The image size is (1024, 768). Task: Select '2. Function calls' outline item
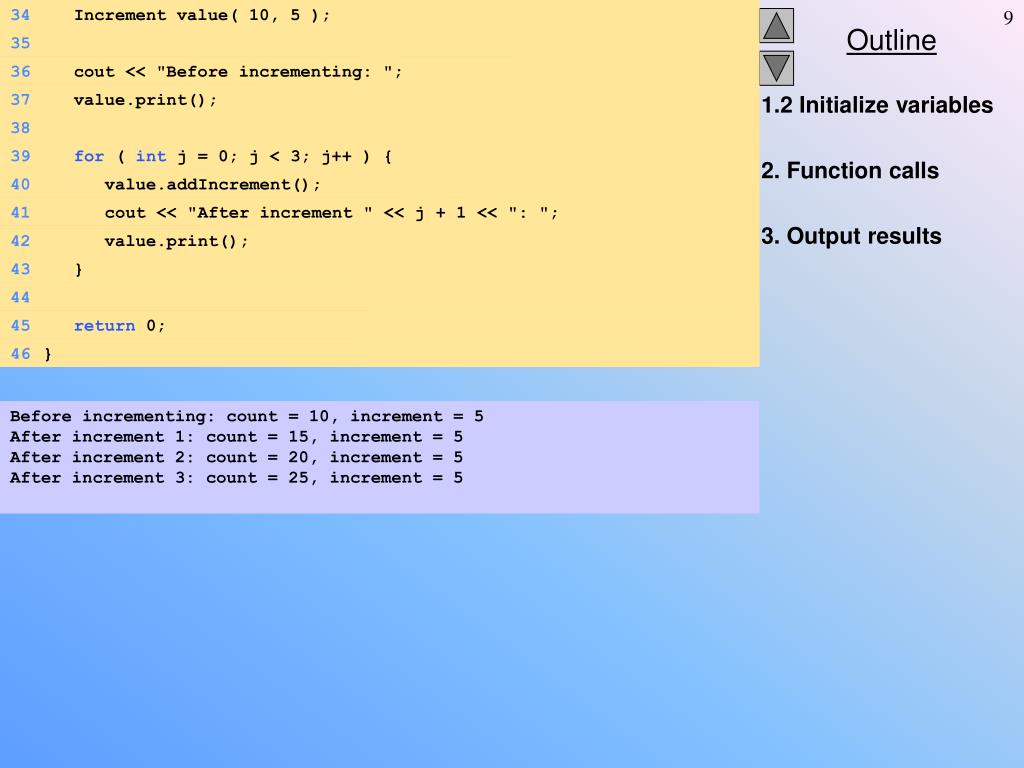tap(850, 170)
